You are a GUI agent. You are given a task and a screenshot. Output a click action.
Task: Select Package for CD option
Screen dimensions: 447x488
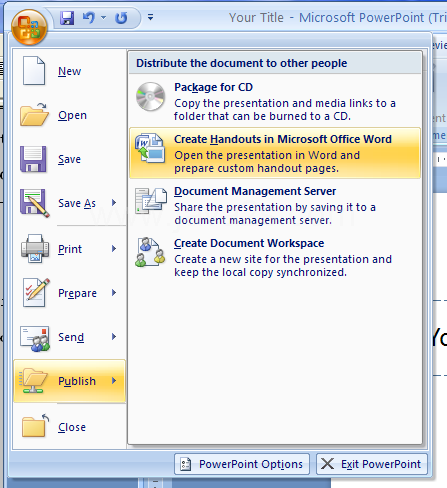pyautogui.click(x=275, y=101)
